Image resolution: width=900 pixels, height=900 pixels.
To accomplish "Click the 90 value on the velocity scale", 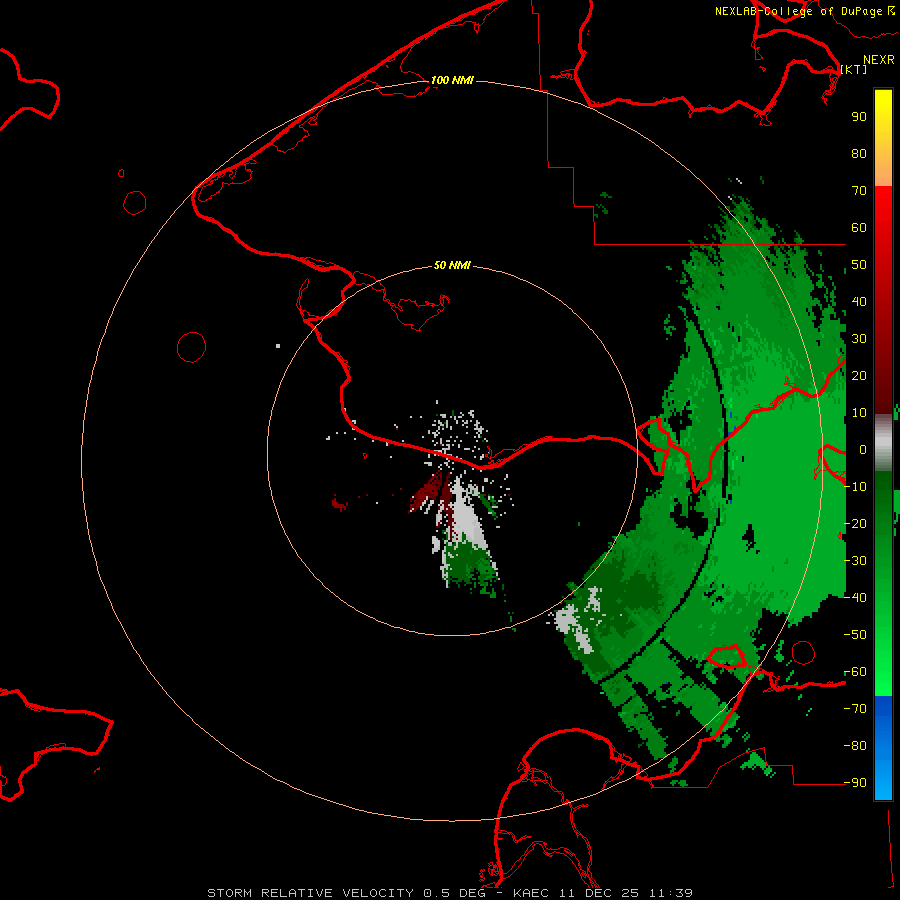I will [859, 117].
